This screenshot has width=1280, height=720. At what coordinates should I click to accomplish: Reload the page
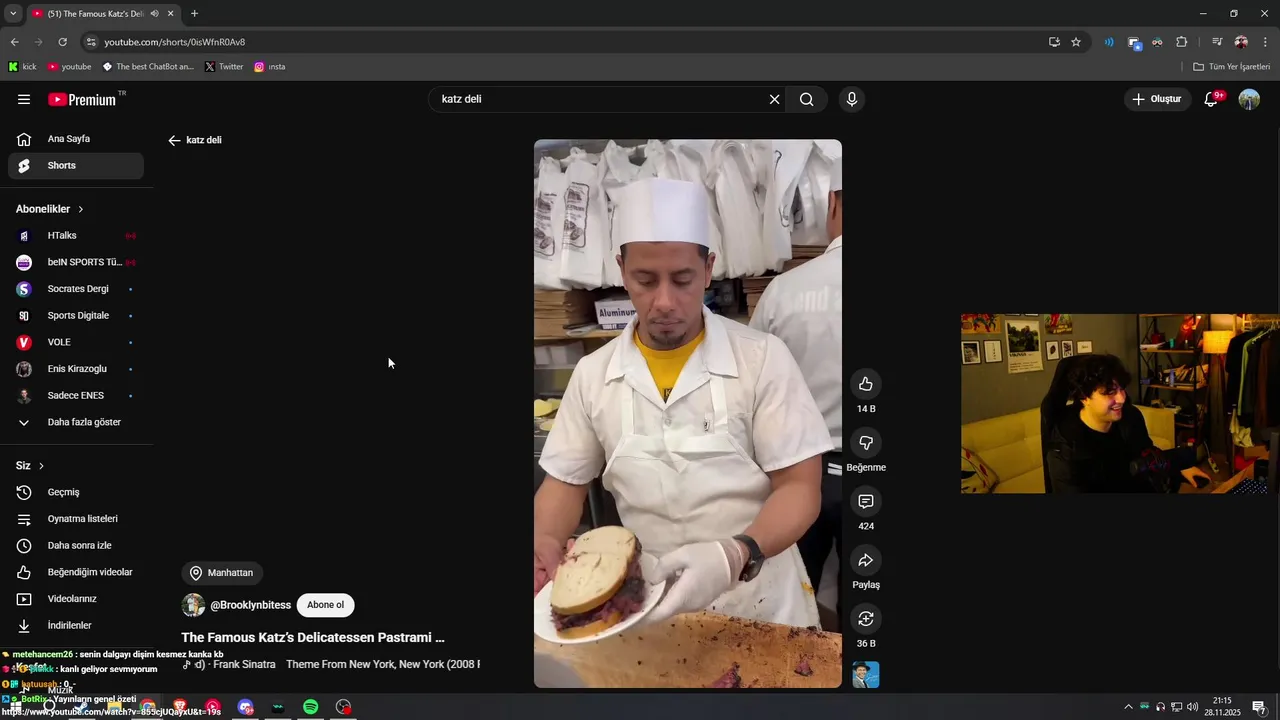click(x=62, y=42)
